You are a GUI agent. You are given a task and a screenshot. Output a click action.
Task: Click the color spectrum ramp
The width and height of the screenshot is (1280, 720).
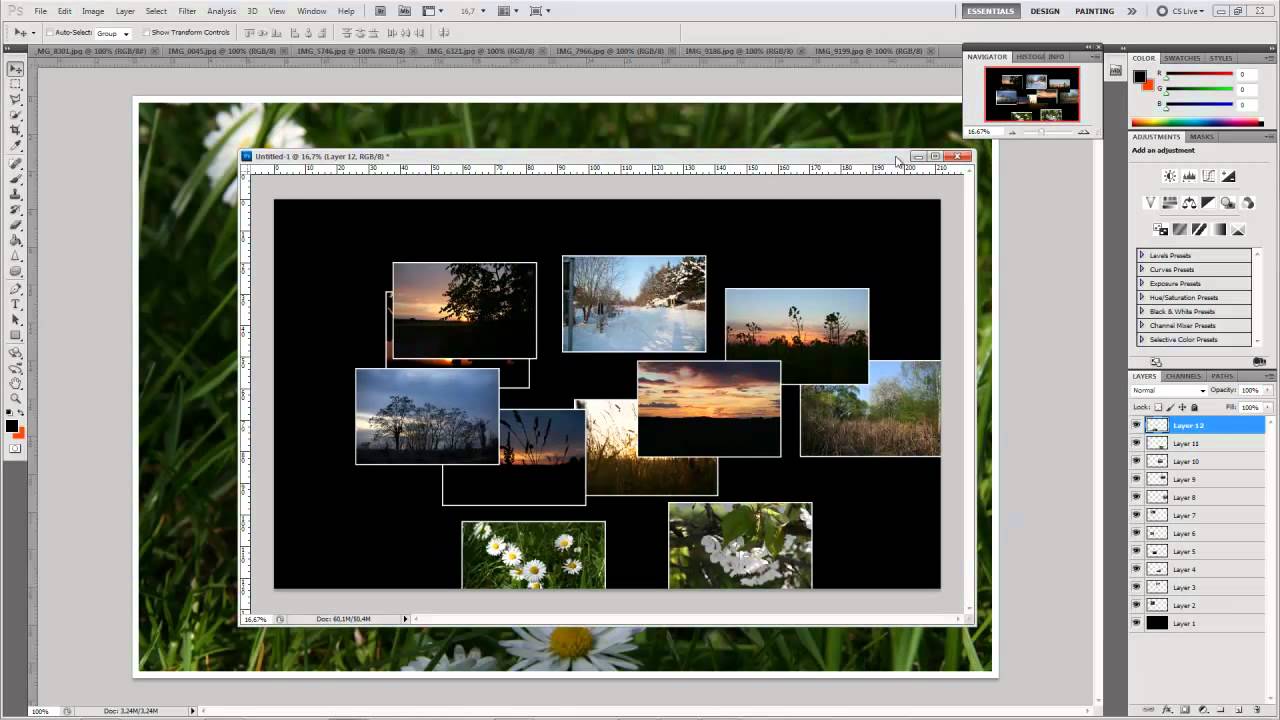[x=1198, y=123]
